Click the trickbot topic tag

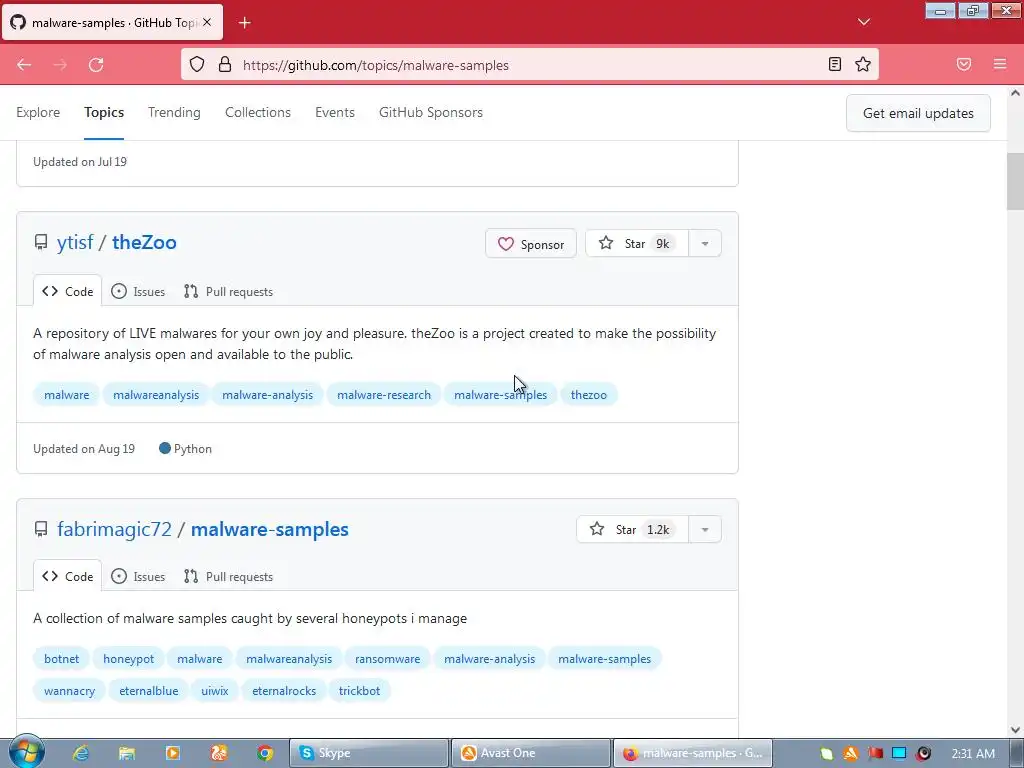[359, 690]
